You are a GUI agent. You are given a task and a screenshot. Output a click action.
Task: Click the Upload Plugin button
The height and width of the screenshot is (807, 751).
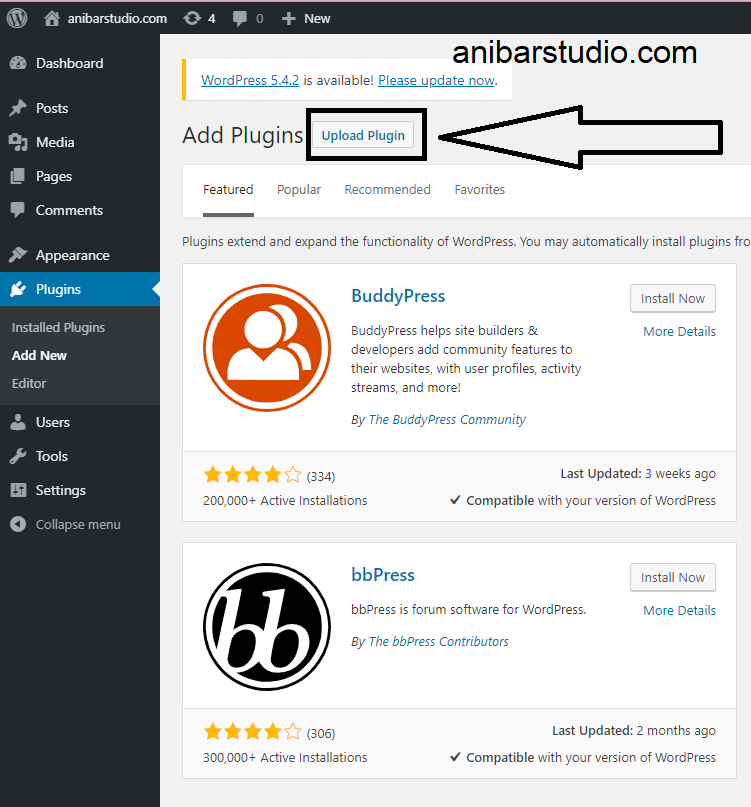point(363,135)
